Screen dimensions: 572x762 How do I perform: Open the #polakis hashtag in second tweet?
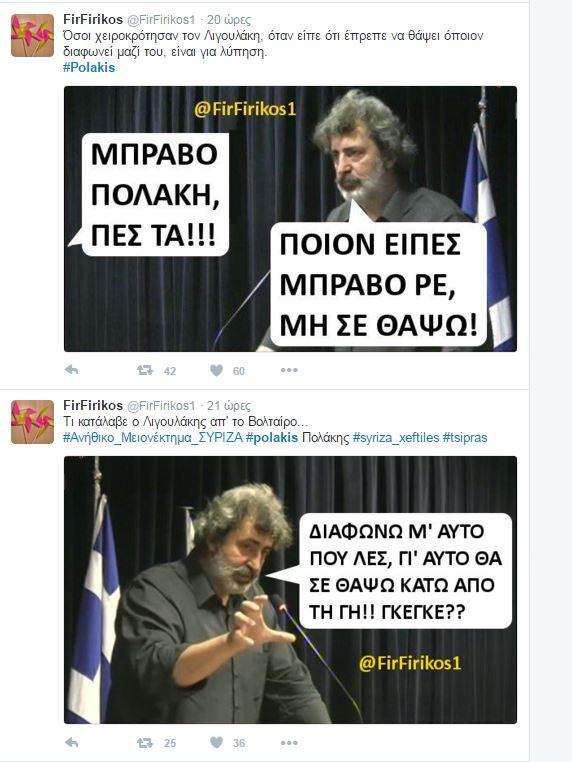[272, 437]
